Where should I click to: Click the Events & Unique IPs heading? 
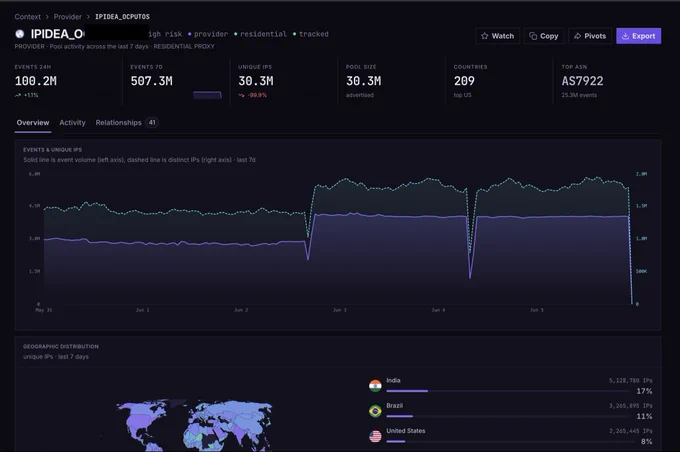click(x=52, y=150)
